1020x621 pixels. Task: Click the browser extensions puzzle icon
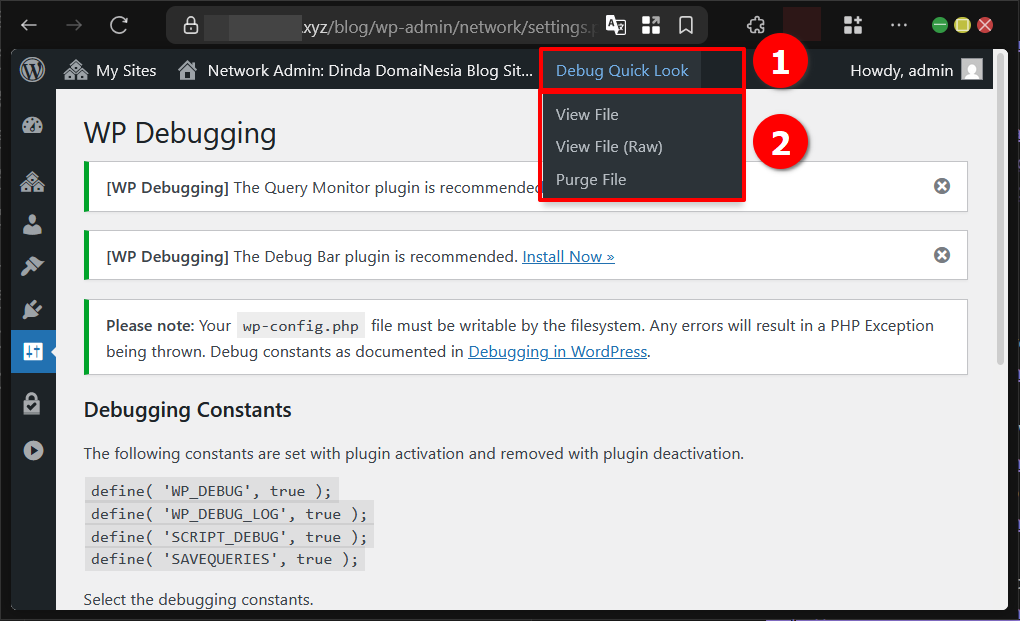pyautogui.click(x=756, y=24)
